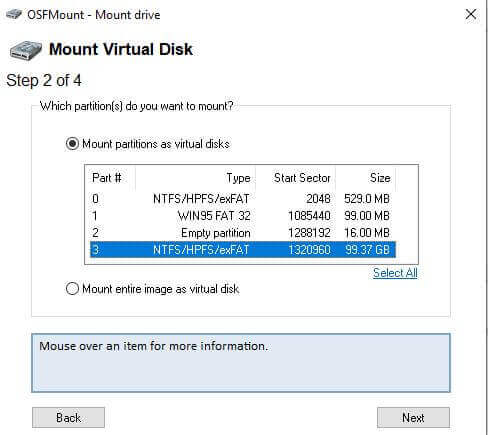
Task: Select partition 0 NTFS 529.0 MB row
Action: 243,199
